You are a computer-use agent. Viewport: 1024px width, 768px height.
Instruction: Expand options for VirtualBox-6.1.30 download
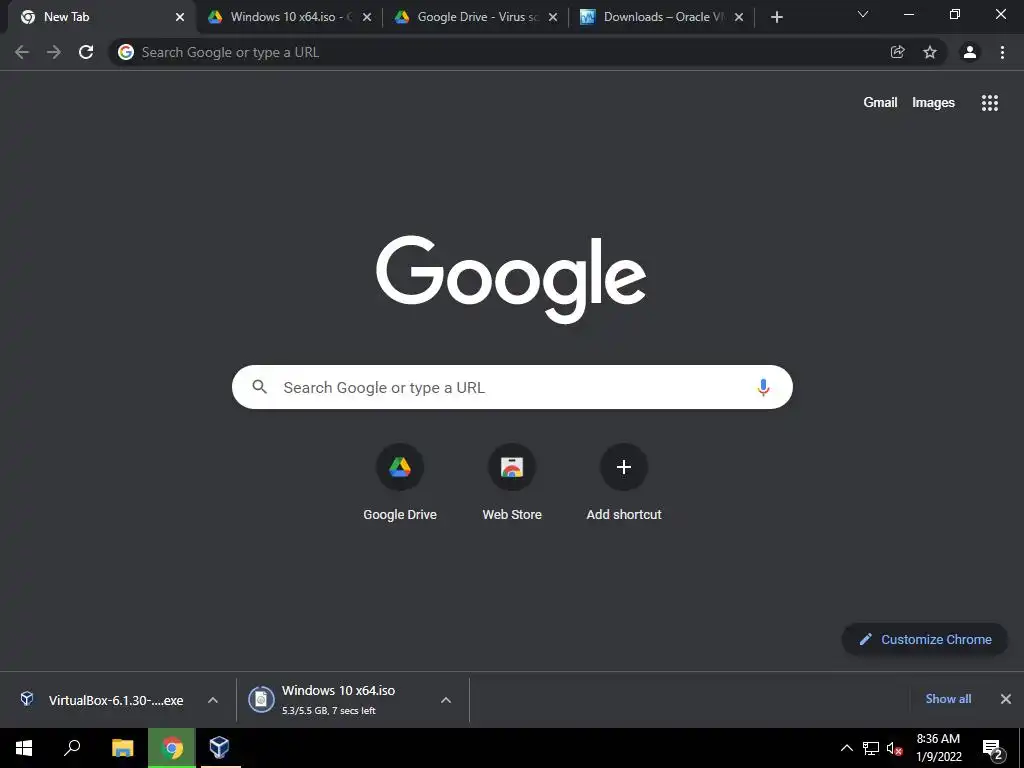212,700
